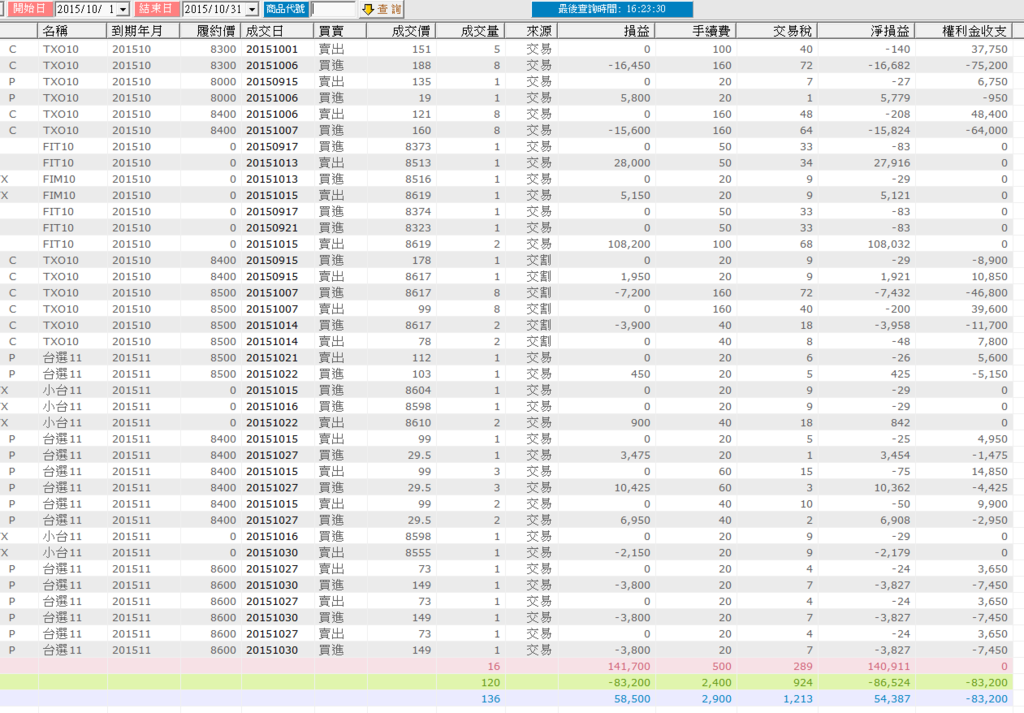This screenshot has height=713, width=1024.
Task: Select total profit 141,700 in pink row
Action: point(628,667)
